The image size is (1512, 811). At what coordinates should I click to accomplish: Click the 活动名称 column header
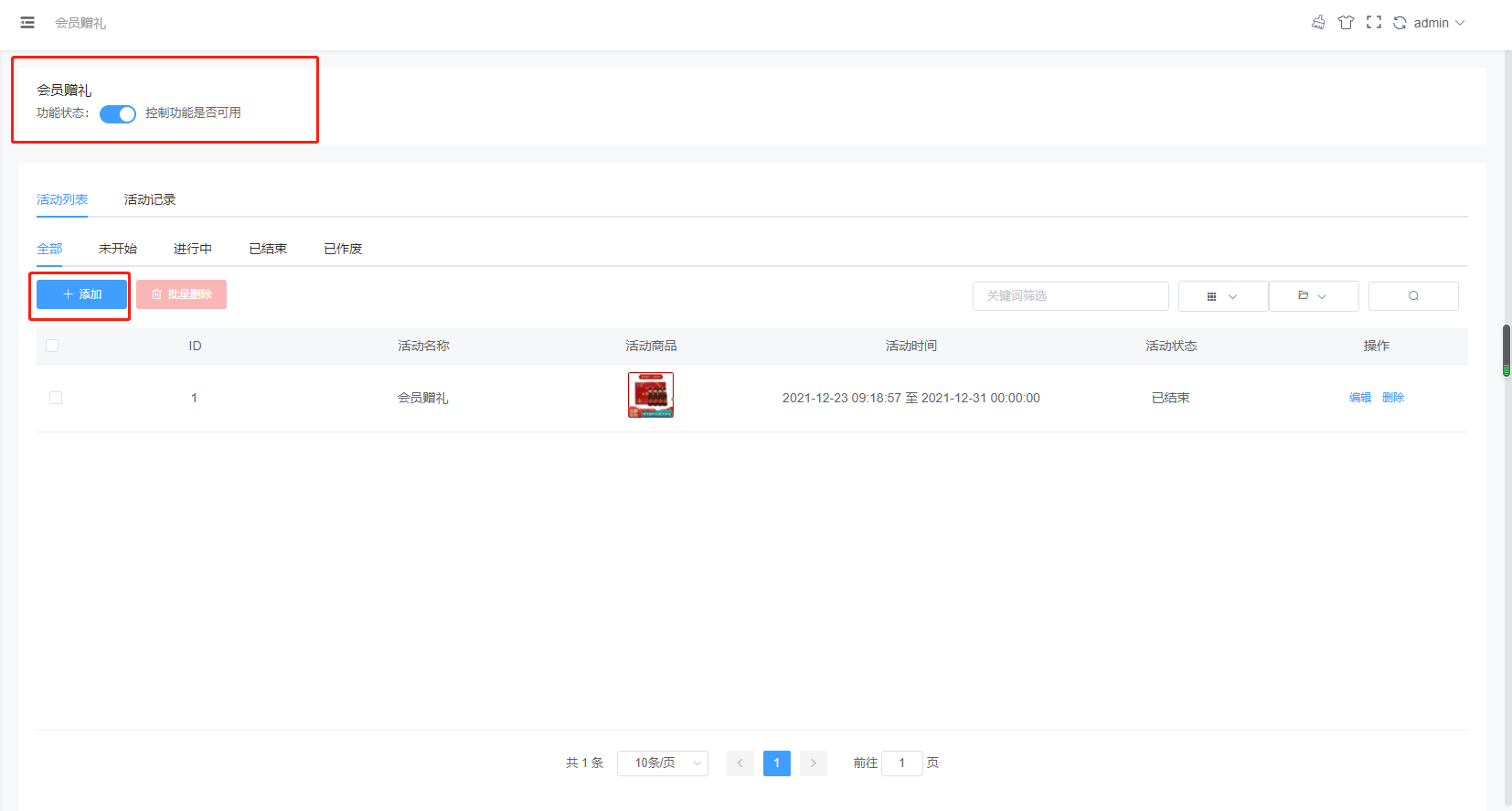coord(423,346)
